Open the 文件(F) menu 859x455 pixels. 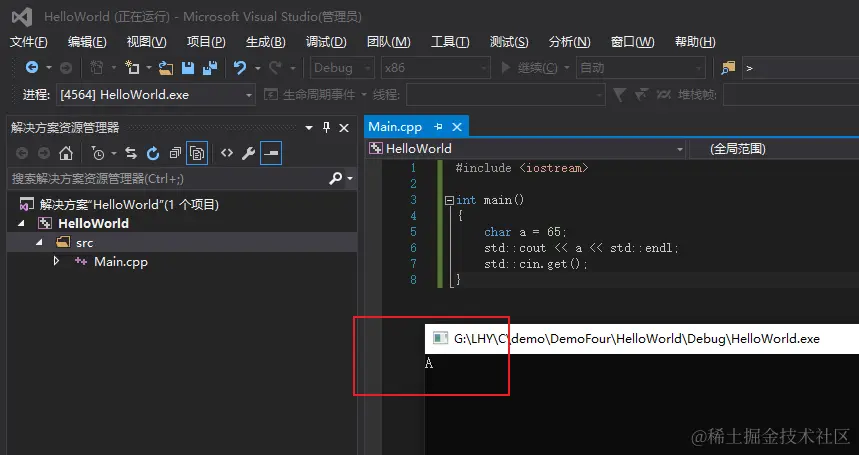click(28, 42)
